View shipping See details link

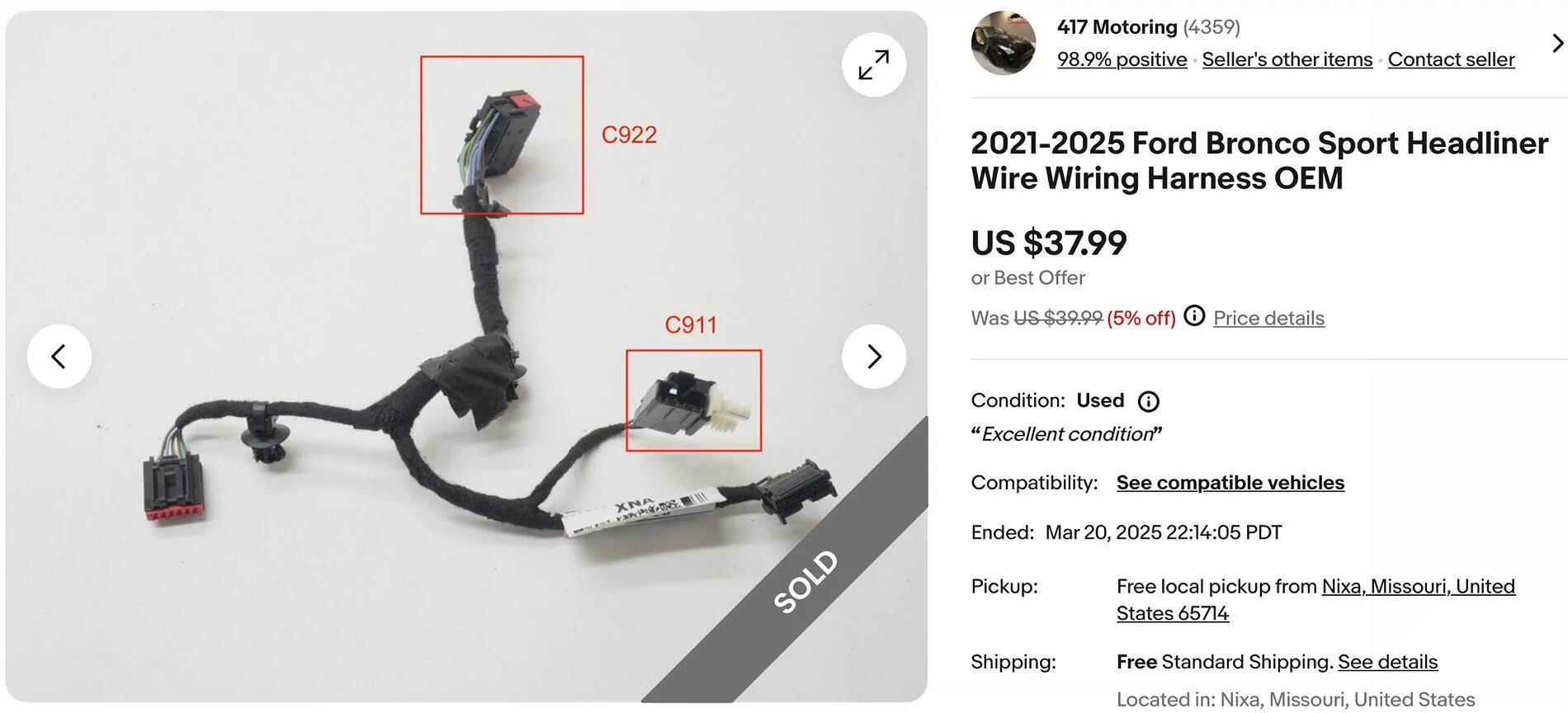(x=1387, y=662)
